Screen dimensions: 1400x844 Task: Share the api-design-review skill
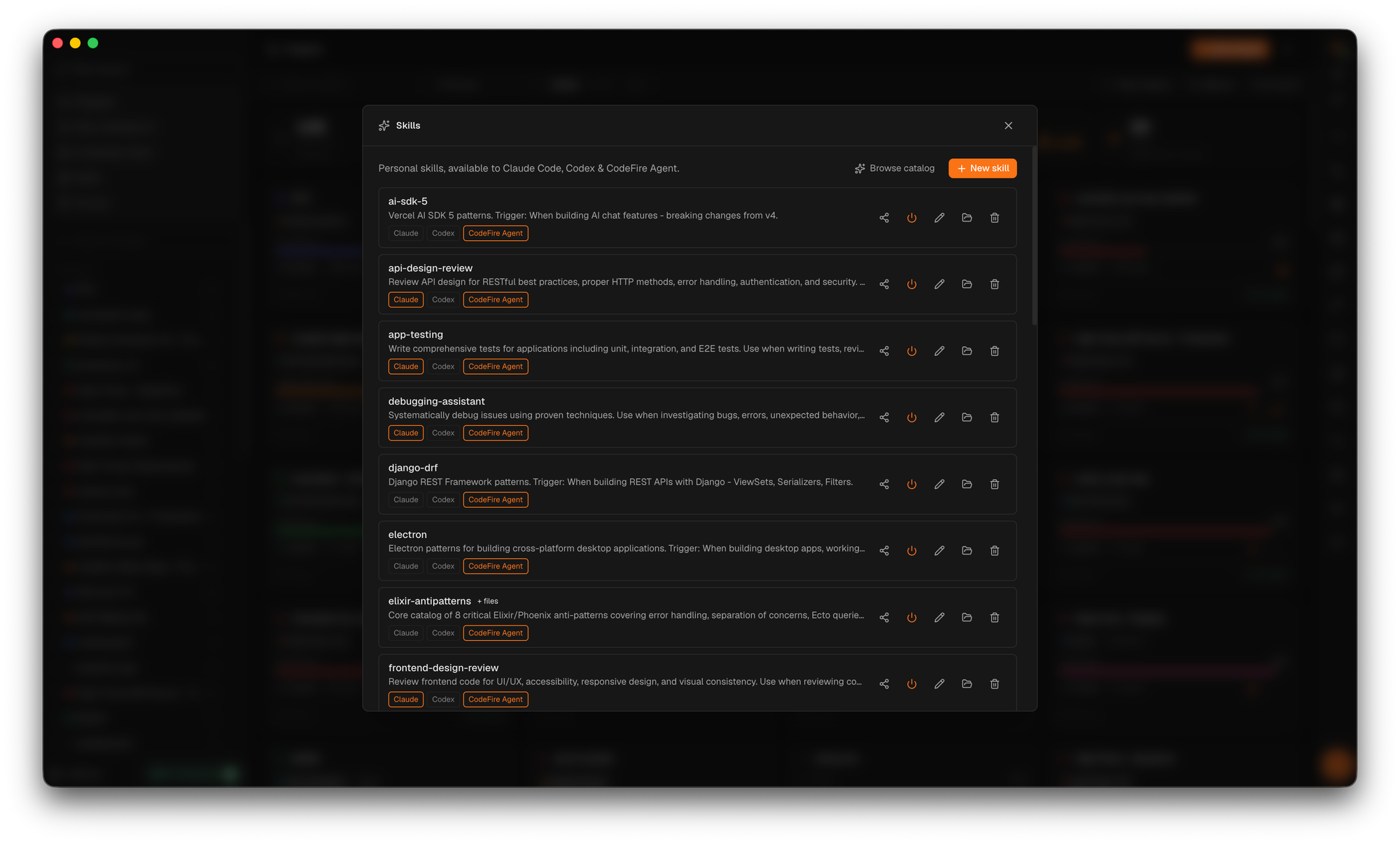click(x=884, y=284)
